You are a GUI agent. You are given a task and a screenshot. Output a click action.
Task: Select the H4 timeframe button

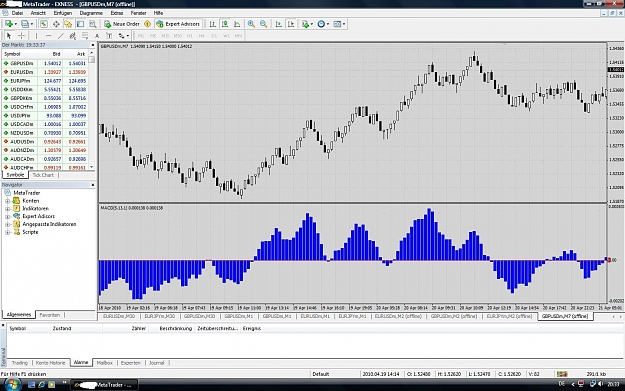[x=202, y=36]
